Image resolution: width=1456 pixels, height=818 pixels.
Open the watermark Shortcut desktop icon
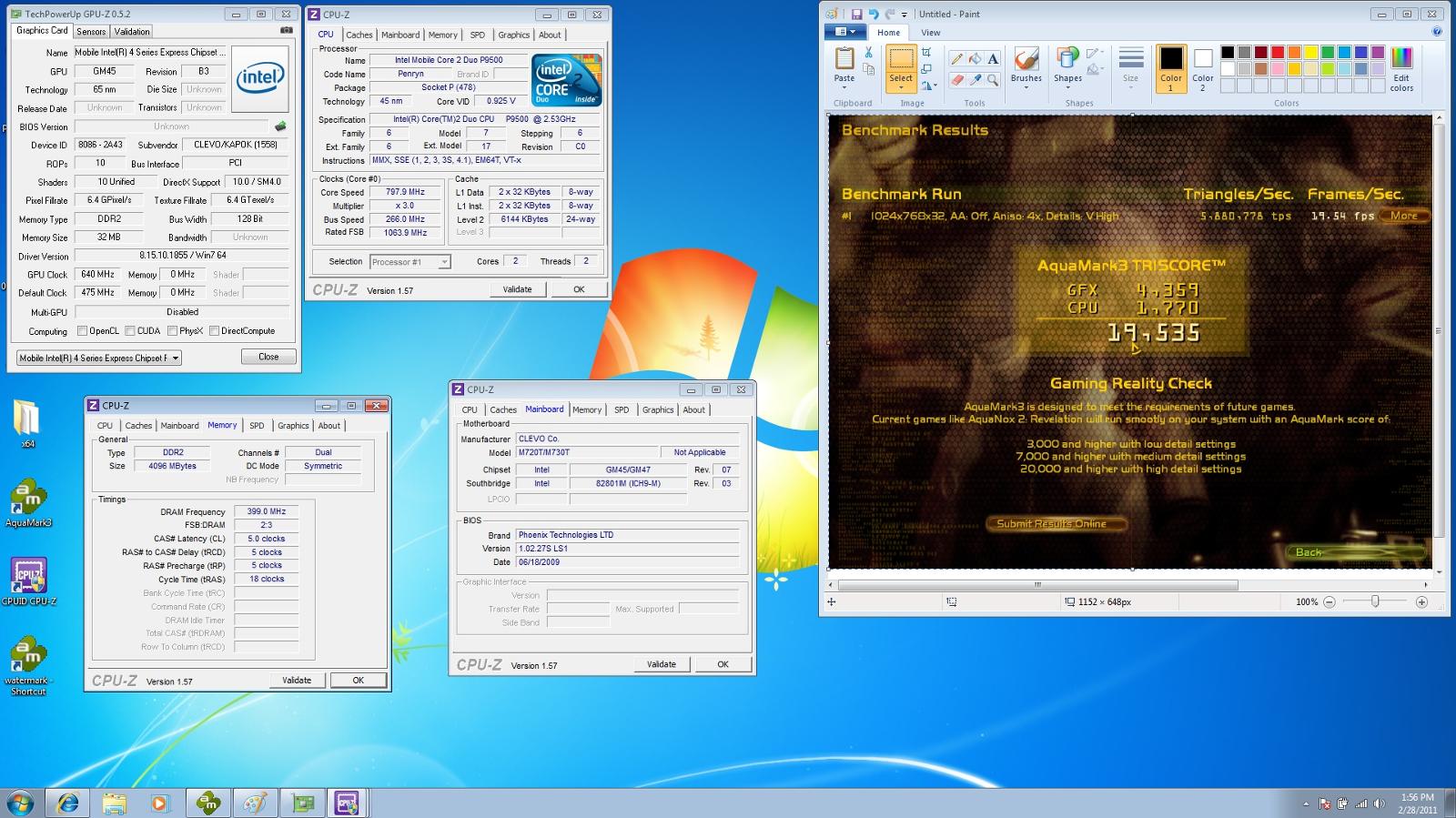[x=28, y=666]
